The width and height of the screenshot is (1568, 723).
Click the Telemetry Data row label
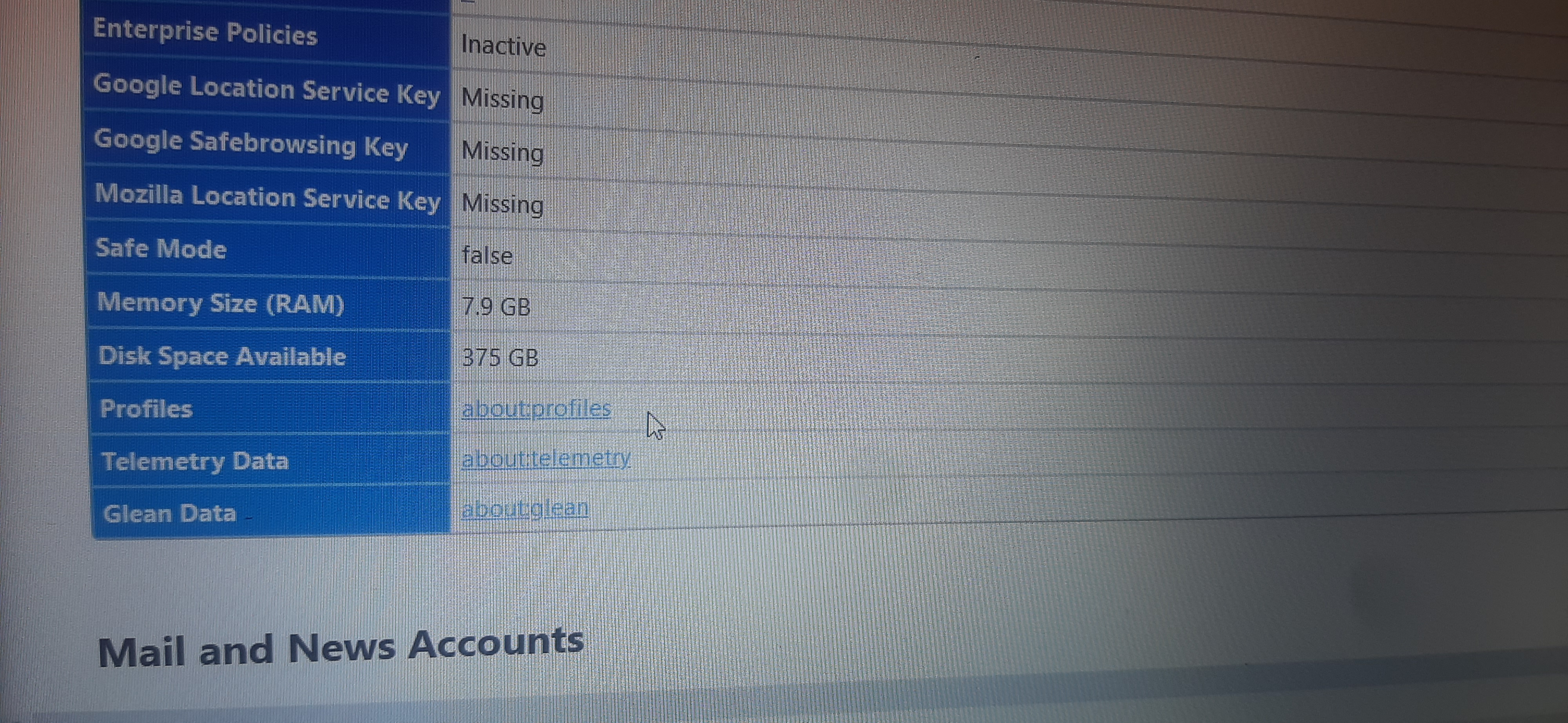click(x=195, y=461)
